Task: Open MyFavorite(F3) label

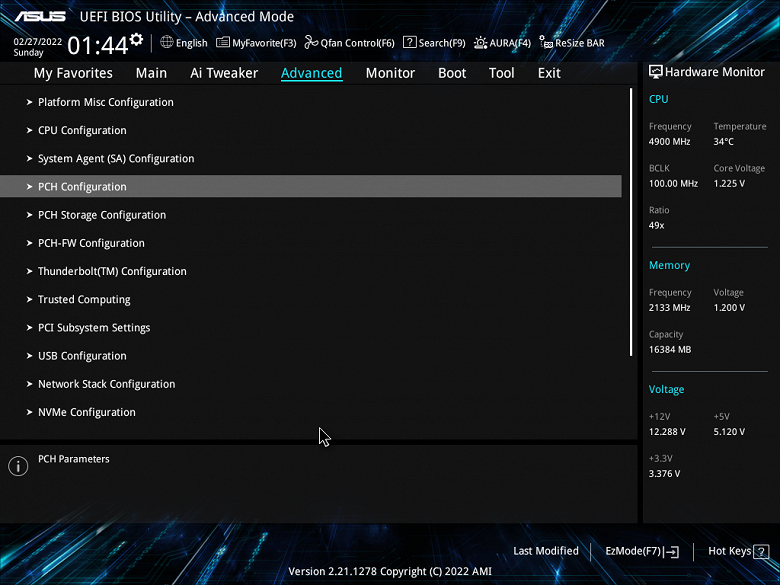Action: (x=264, y=43)
